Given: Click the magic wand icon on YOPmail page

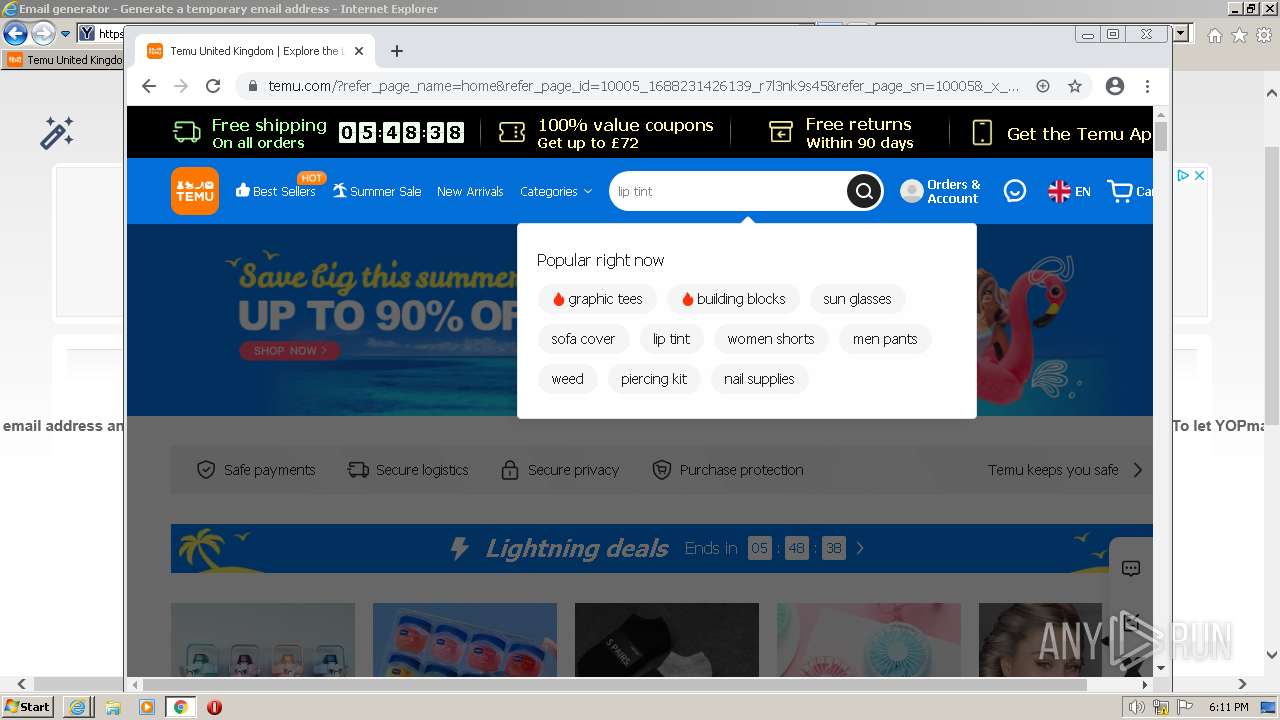Looking at the screenshot, I should click(57, 133).
